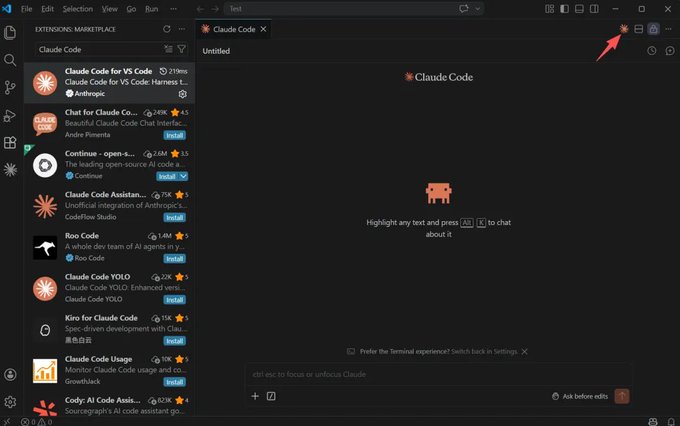Open Run and Debug view

pos(10,115)
